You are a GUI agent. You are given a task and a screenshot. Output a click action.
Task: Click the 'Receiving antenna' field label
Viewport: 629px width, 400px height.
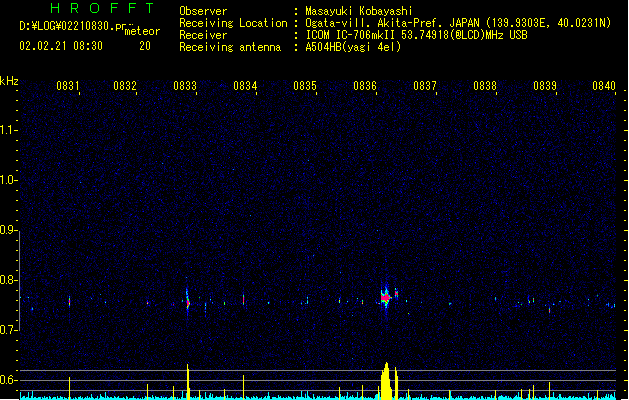point(230,47)
